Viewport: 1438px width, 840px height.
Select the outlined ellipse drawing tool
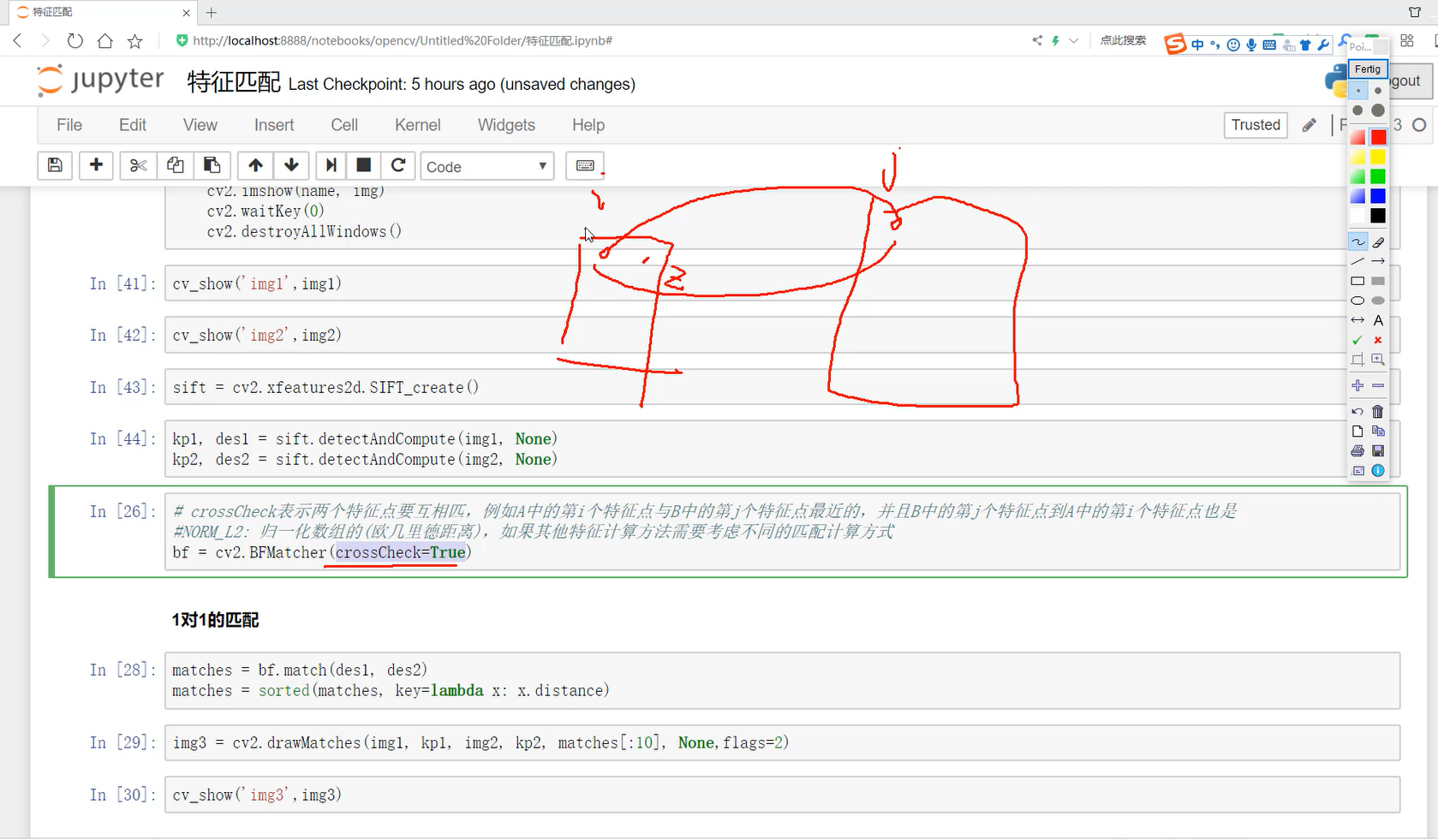pyautogui.click(x=1358, y=301)
